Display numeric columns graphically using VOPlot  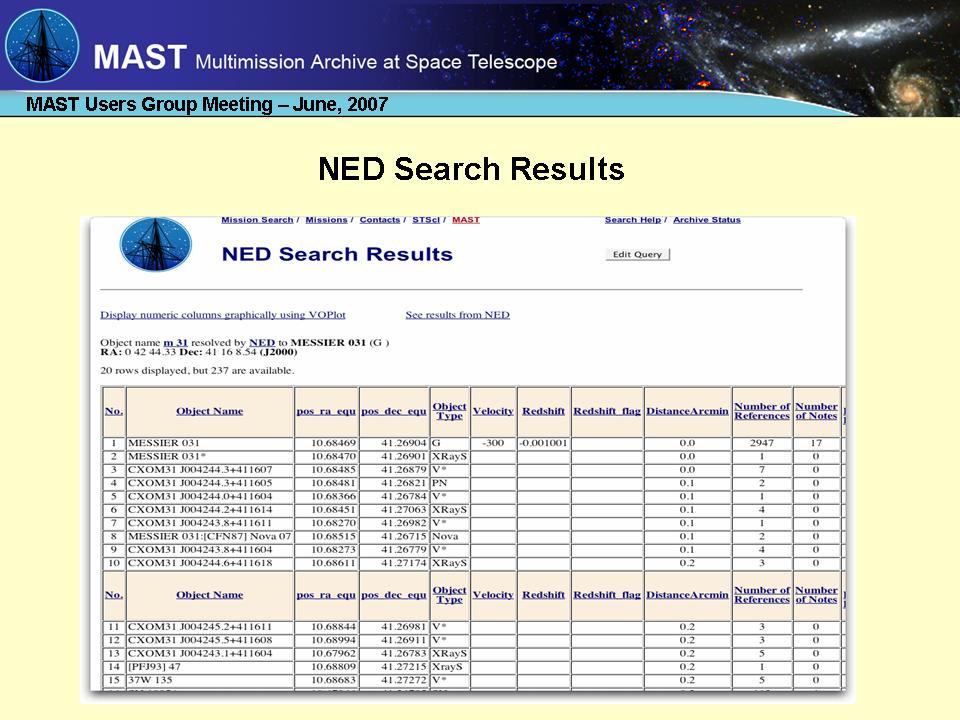point(223,315)
